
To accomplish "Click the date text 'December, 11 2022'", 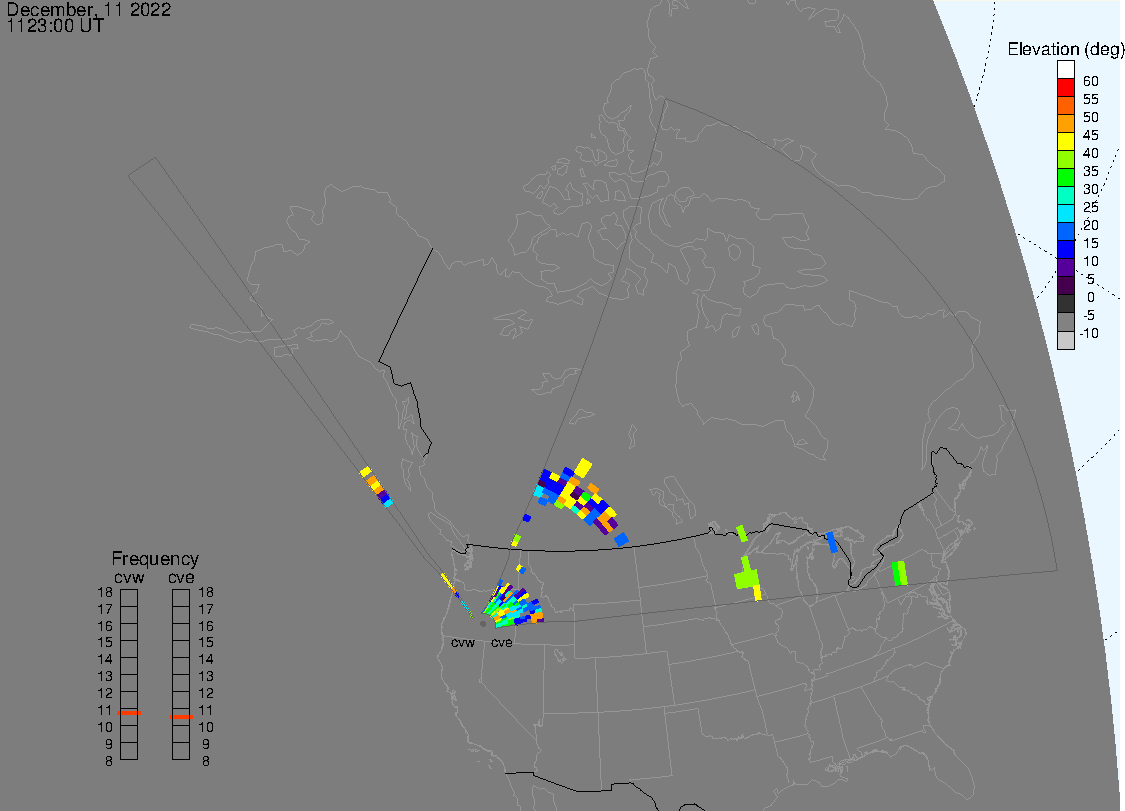I will [x=88, y=10].
